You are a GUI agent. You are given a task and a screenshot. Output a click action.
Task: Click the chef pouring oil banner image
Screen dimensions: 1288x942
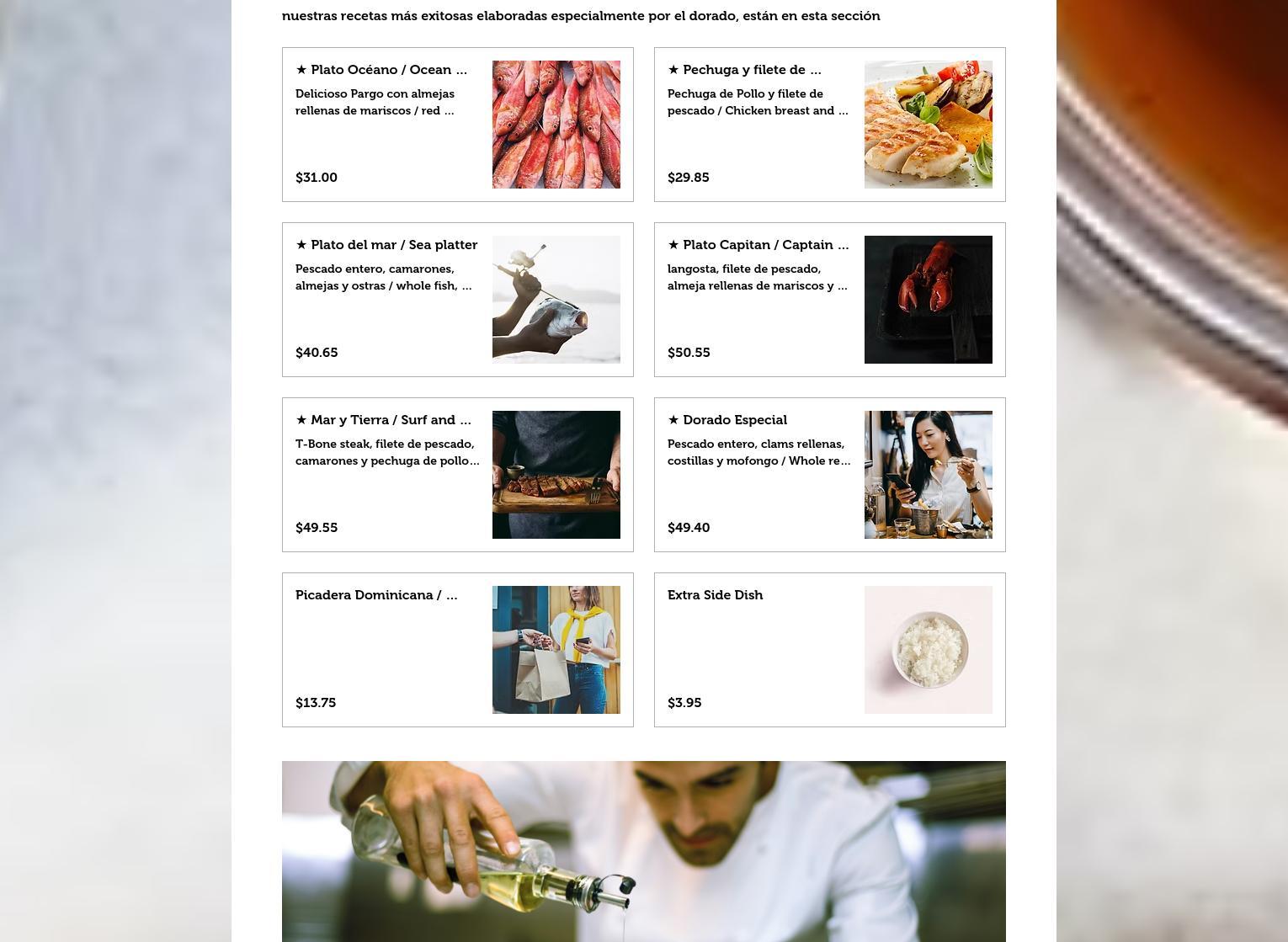(644, 851)
